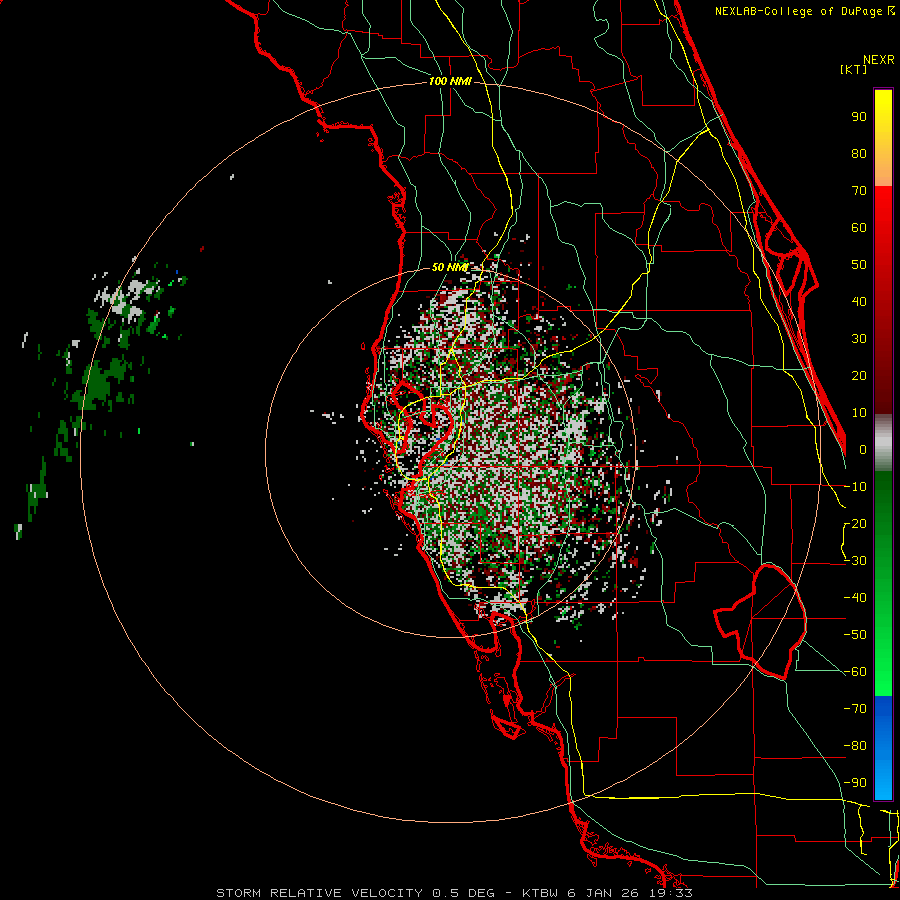
Task: Click the -90 value on the velocity scale
Action: 855,783
